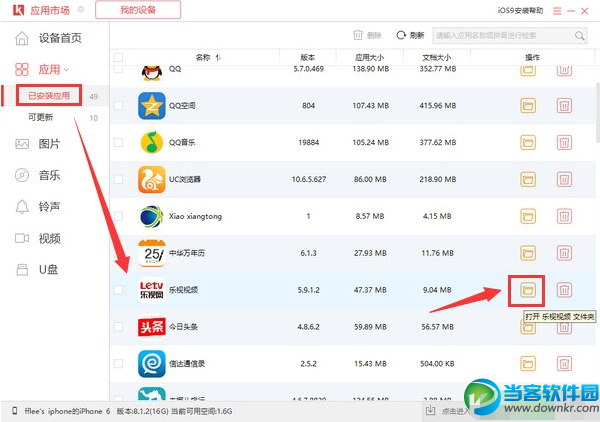Check the Xiao xiangtong row checkbox
The width and height of the screenshot is (600, 422).
118,216
